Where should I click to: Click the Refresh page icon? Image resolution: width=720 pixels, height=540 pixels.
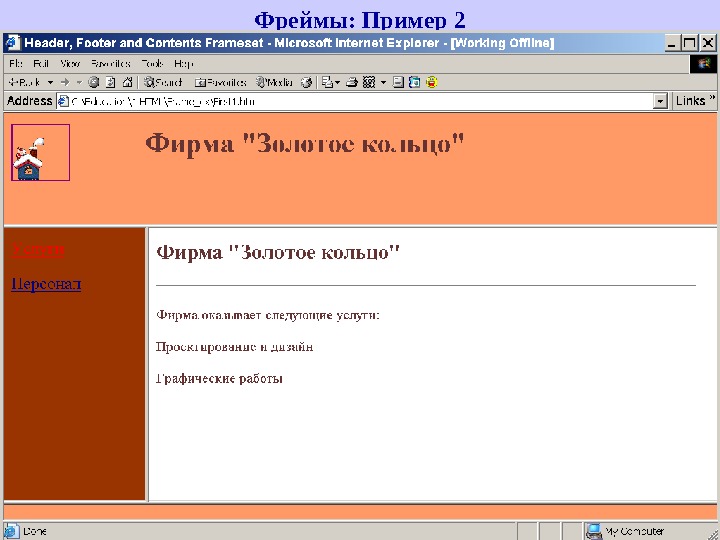pyautogui.click(x=111, y=82)
